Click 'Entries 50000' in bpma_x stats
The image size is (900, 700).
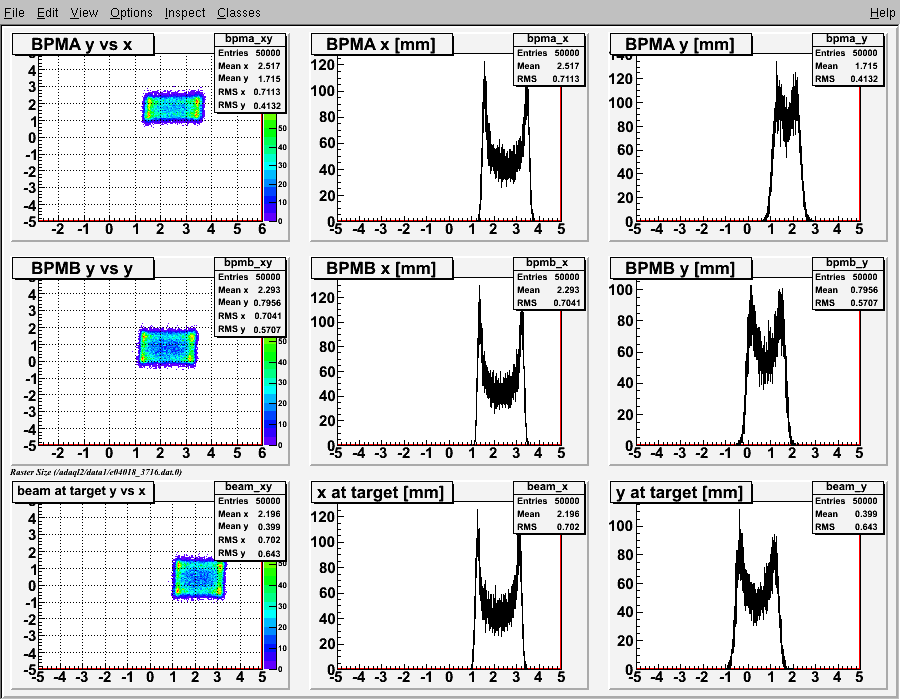pos(549,53)
